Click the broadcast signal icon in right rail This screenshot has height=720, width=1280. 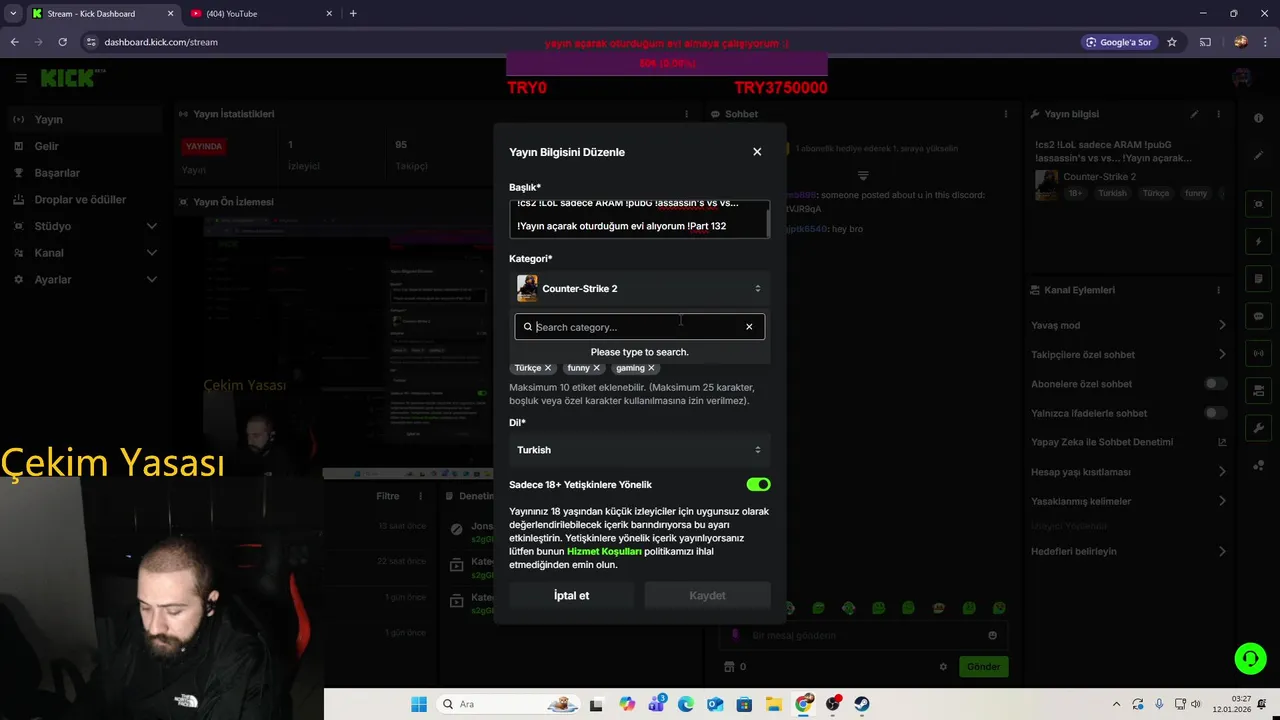(x=1259, y=353)
